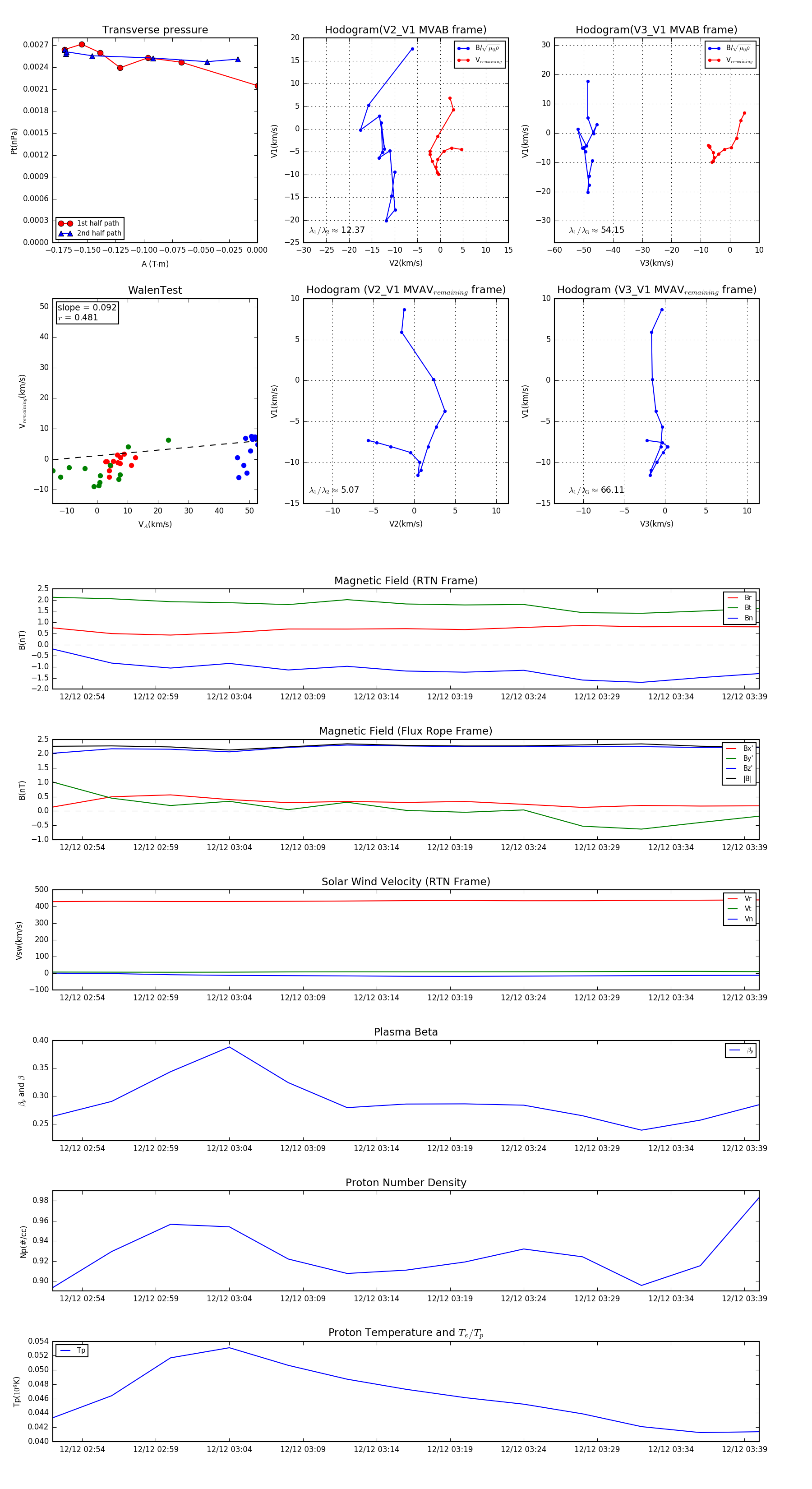Click 'Solar Wind Velocity (RTN Frame)' title
The image size is (812, 1489).
(406, 882)
